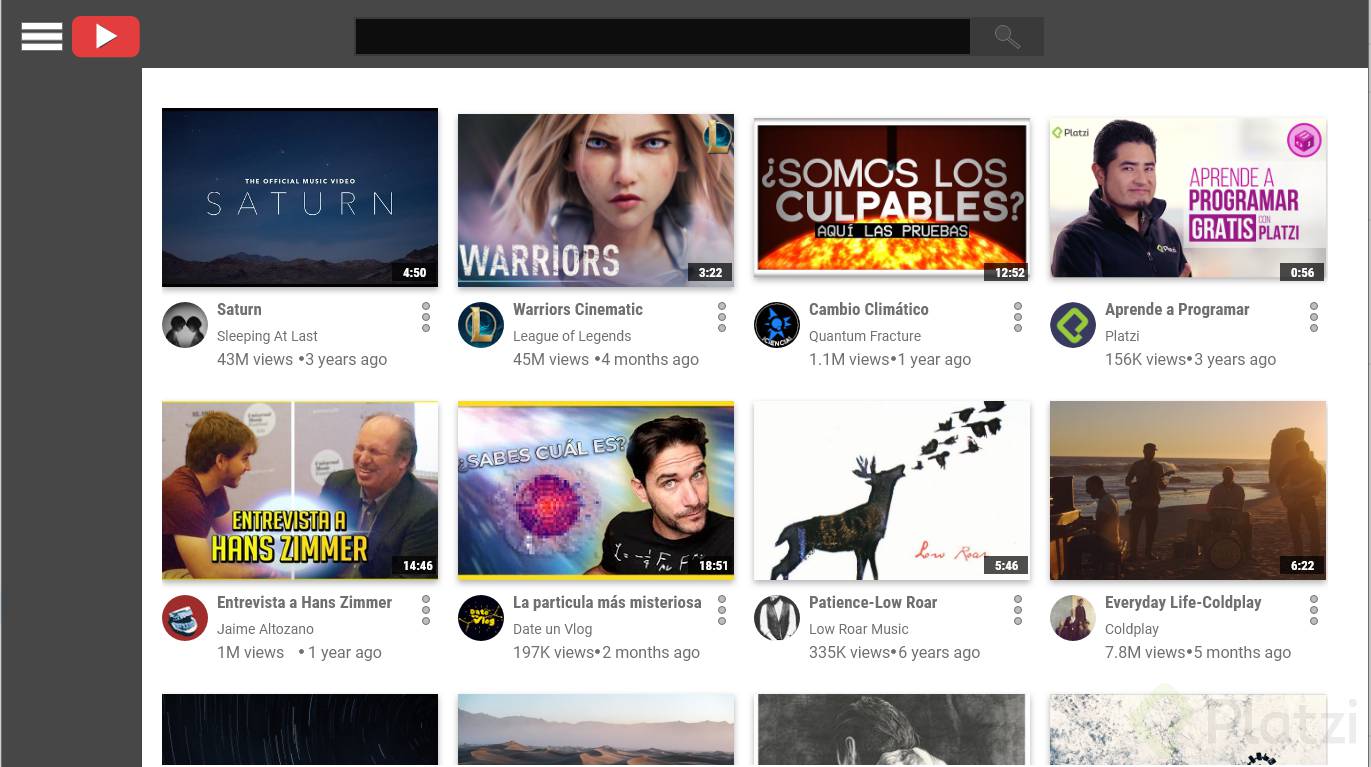
Task: Open League of Legends channel avatar
Action: (x=481, y=325)
